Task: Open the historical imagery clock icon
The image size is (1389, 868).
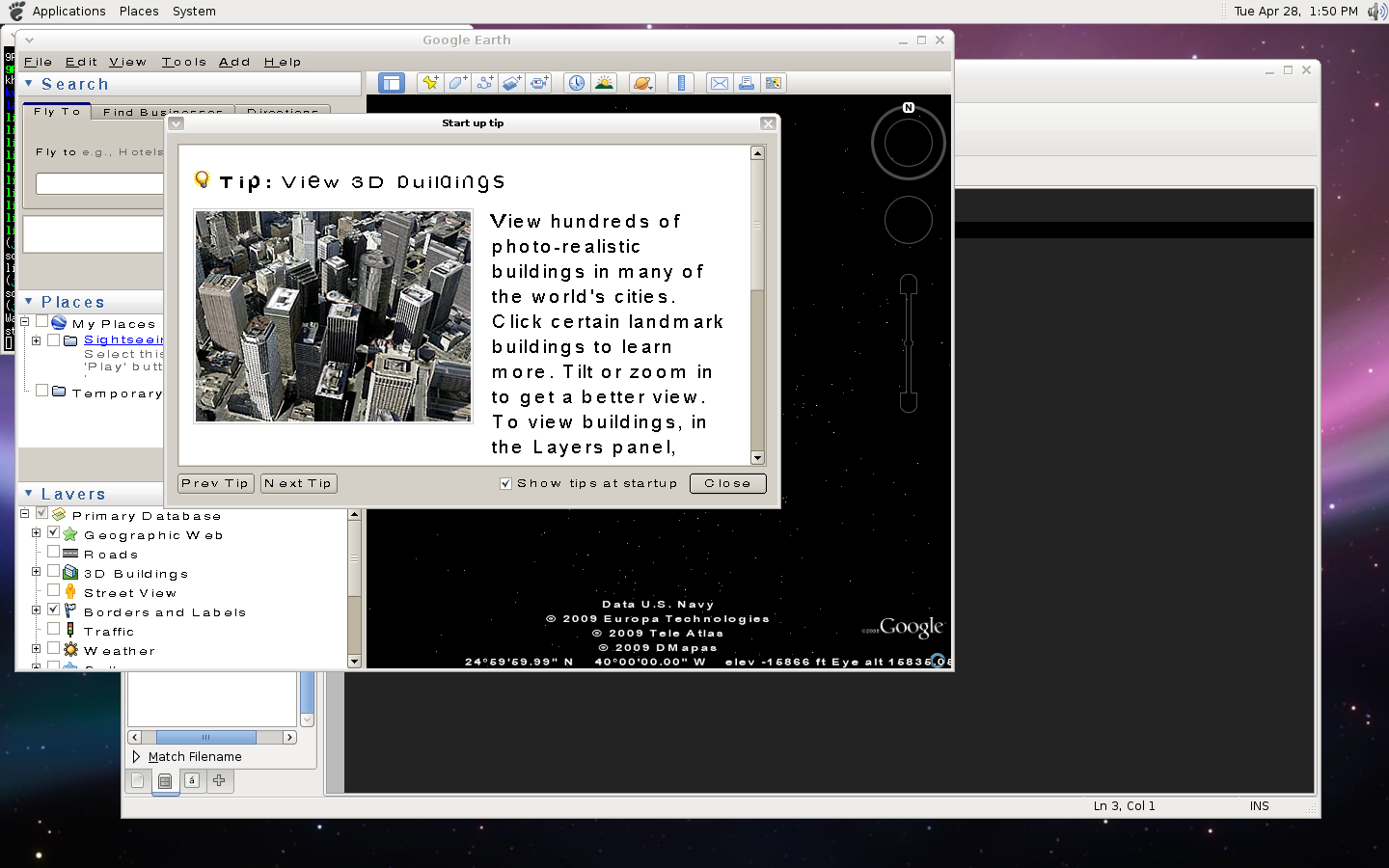Action: click(x=576, y=83)
